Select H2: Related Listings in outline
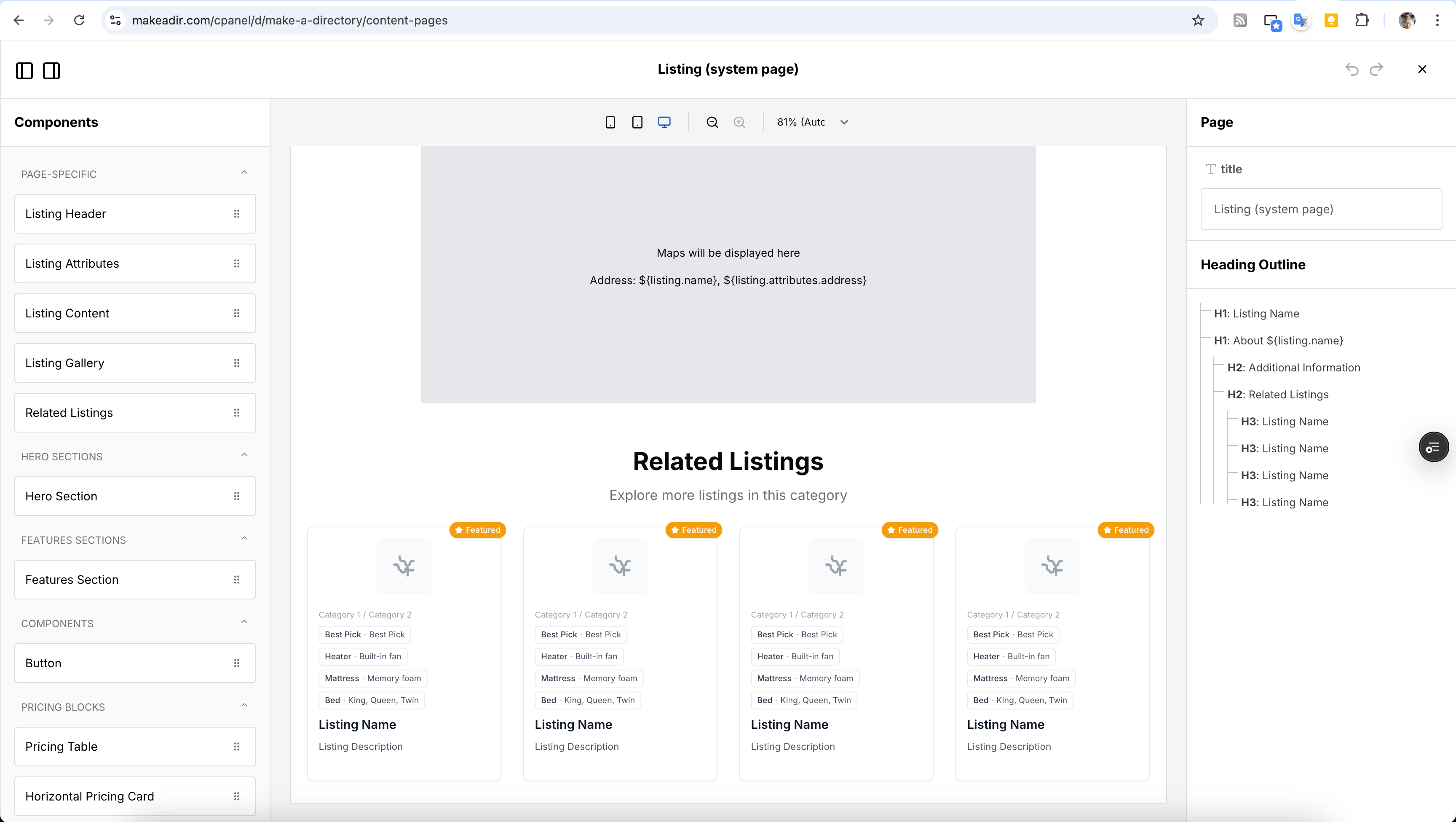The height and width of the screenshot is (822, 1456). [1277, 394]
